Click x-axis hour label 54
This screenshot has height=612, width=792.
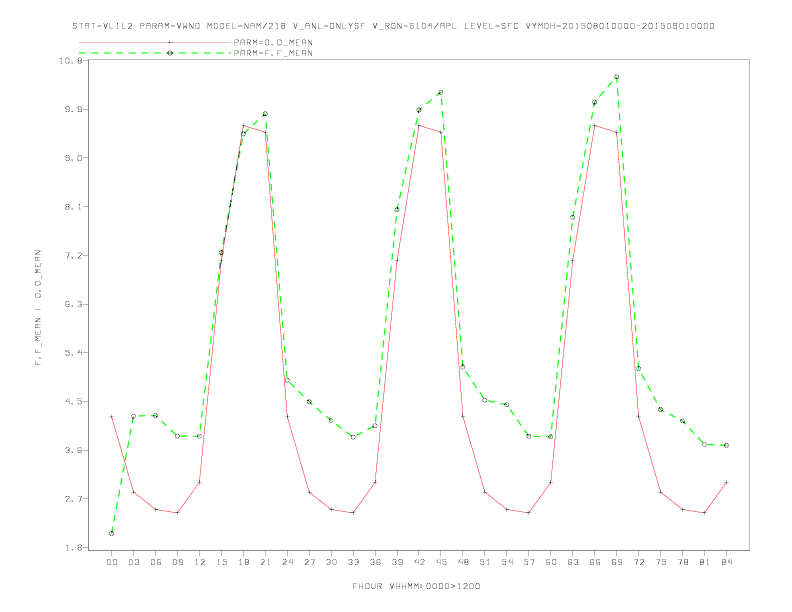click(x=507, y=562)
